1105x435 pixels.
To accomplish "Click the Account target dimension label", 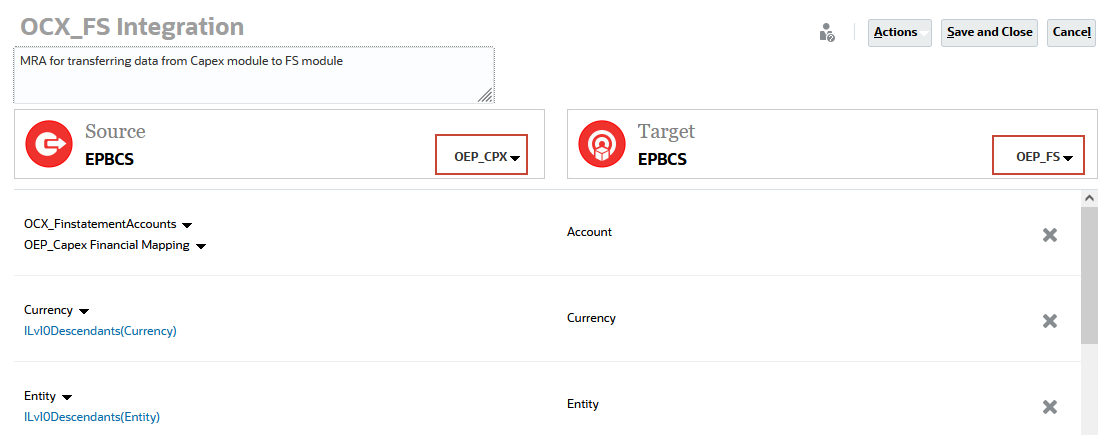I will pyautogui.click(x=589, y=232).
